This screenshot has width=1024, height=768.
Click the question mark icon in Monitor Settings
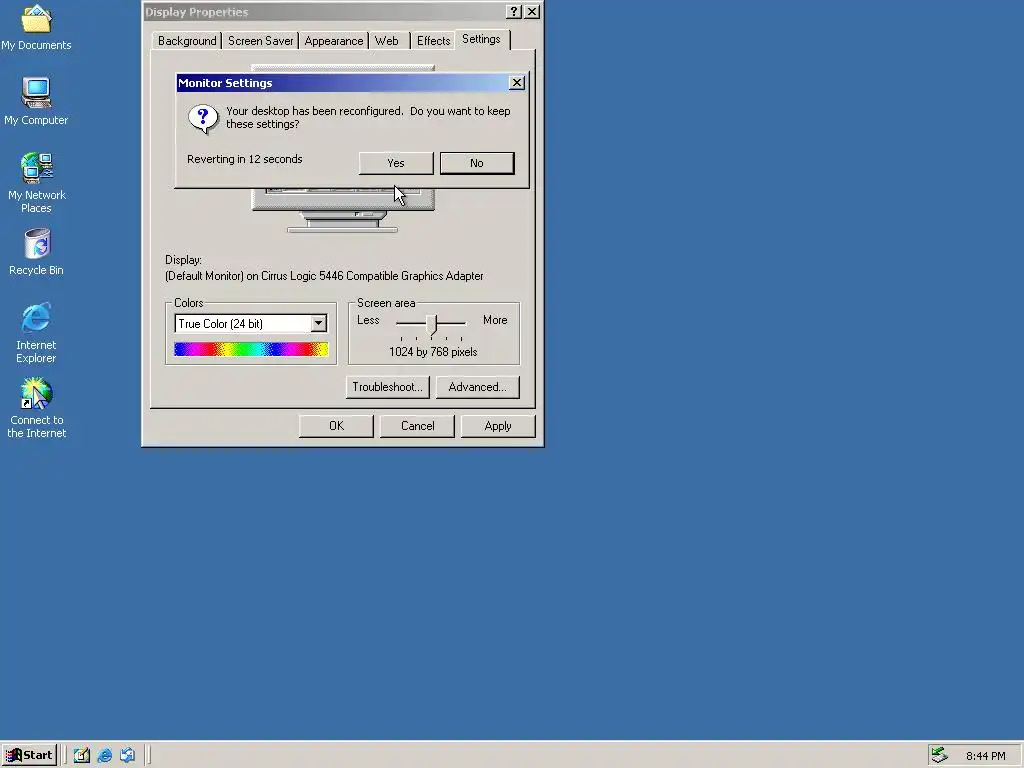[x=203, y=120]
